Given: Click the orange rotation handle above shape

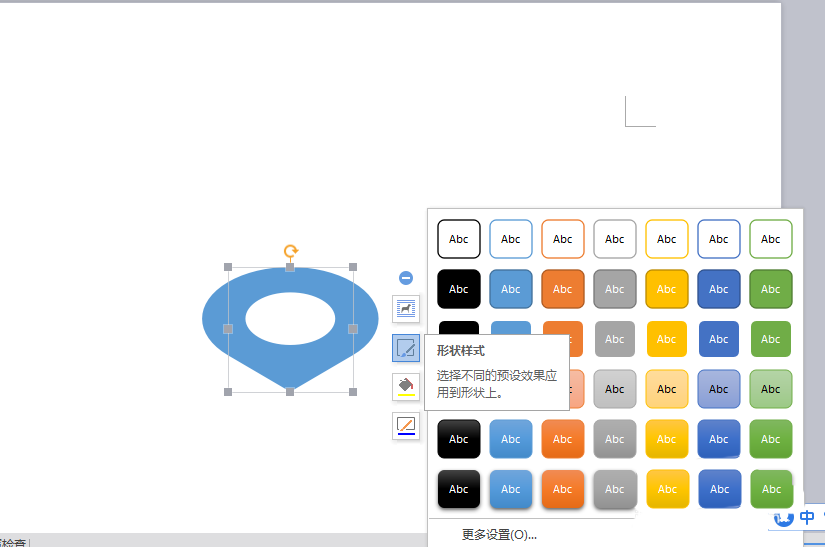Looking at the screenshot, I should (290, 251).
